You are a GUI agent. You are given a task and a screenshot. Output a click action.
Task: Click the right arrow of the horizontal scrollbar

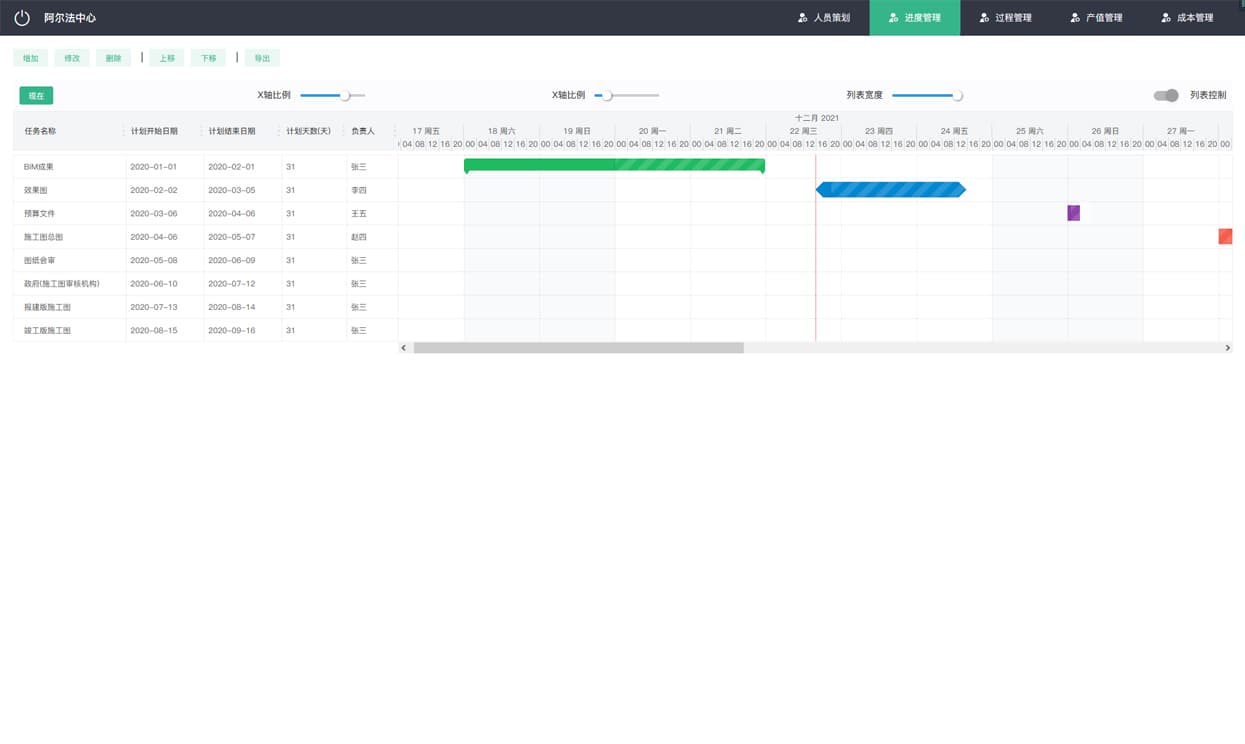(x=1227, y=348)
